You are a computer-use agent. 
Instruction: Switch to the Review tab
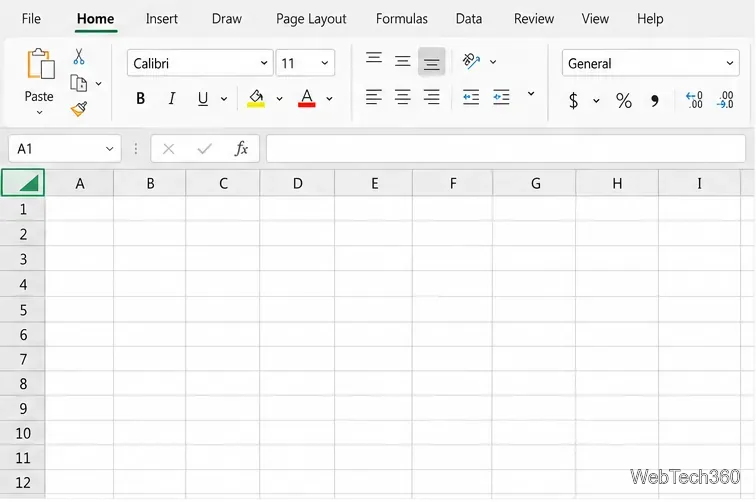[x=534, y=19]
